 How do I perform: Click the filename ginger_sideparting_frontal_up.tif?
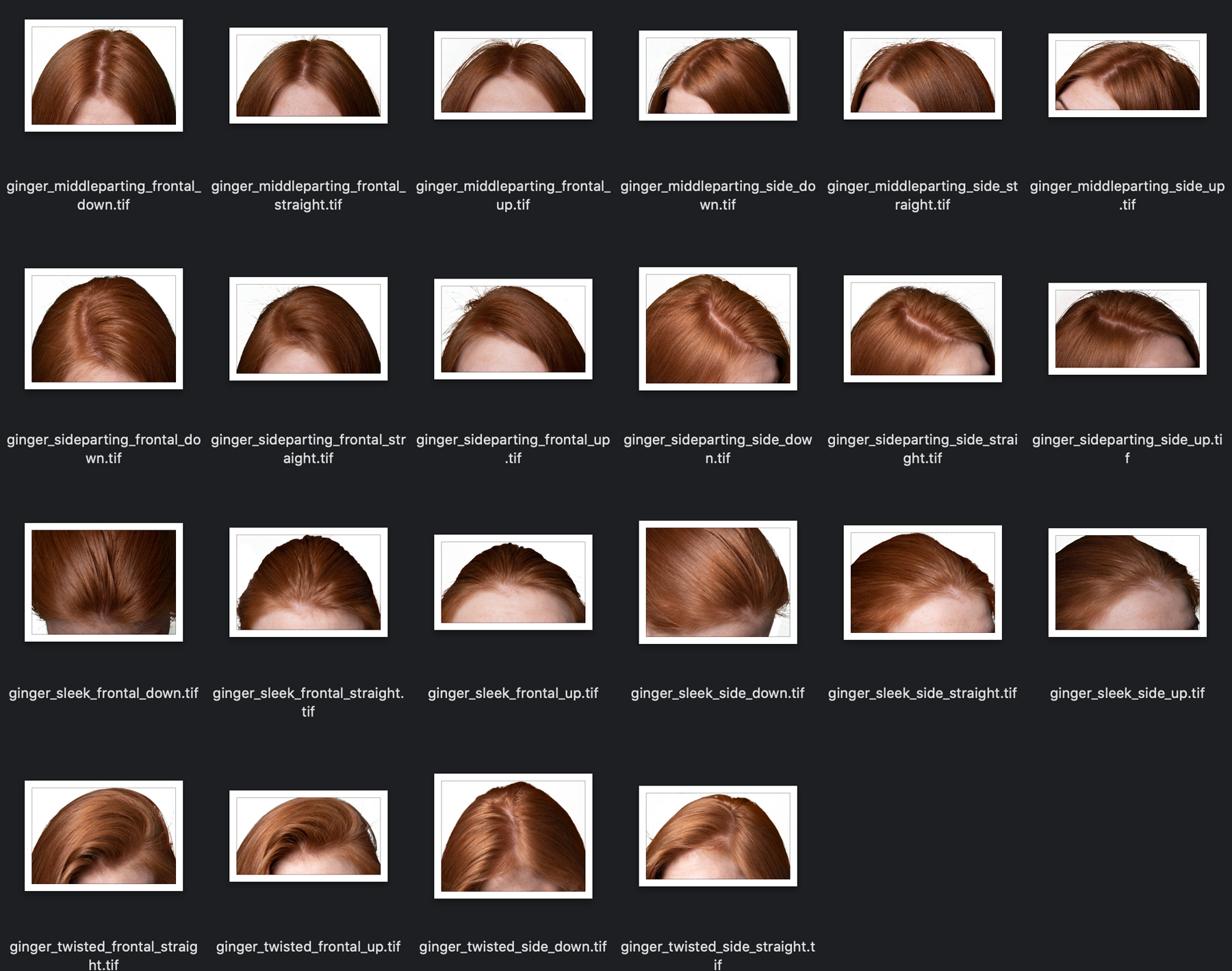click(513, 449)
